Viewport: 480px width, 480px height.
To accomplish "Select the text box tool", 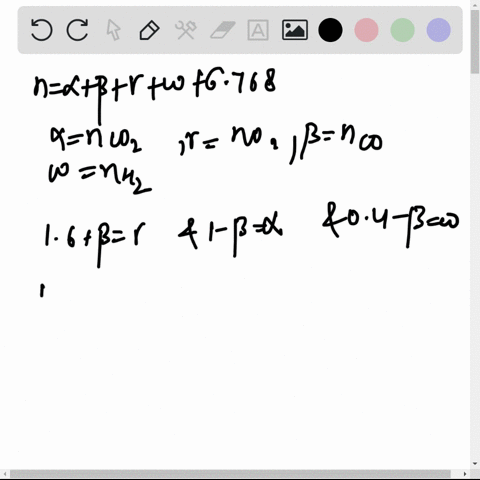I will 258,30.
